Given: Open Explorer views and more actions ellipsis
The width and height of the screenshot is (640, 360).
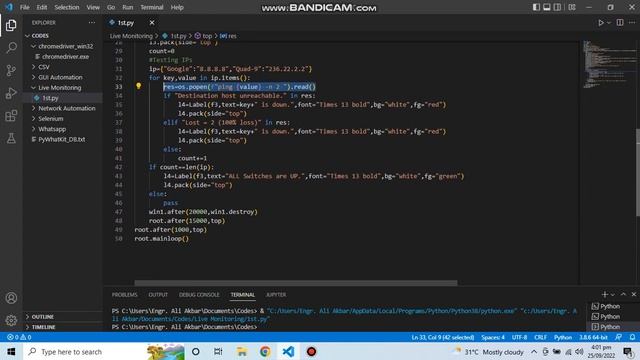Looking at the screenshot, I should point(92,23).
